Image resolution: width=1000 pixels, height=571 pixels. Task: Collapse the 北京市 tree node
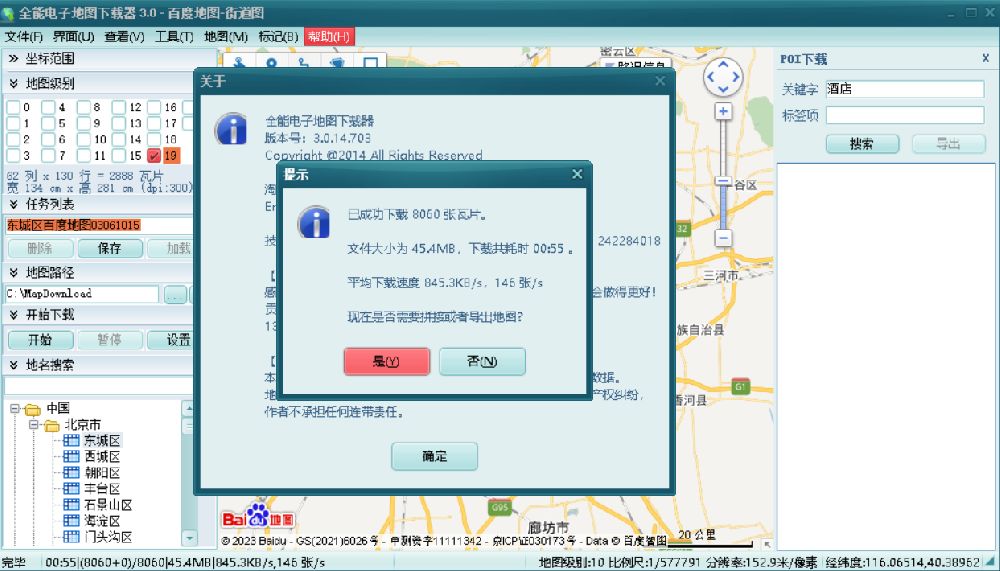tap(34, 425)
